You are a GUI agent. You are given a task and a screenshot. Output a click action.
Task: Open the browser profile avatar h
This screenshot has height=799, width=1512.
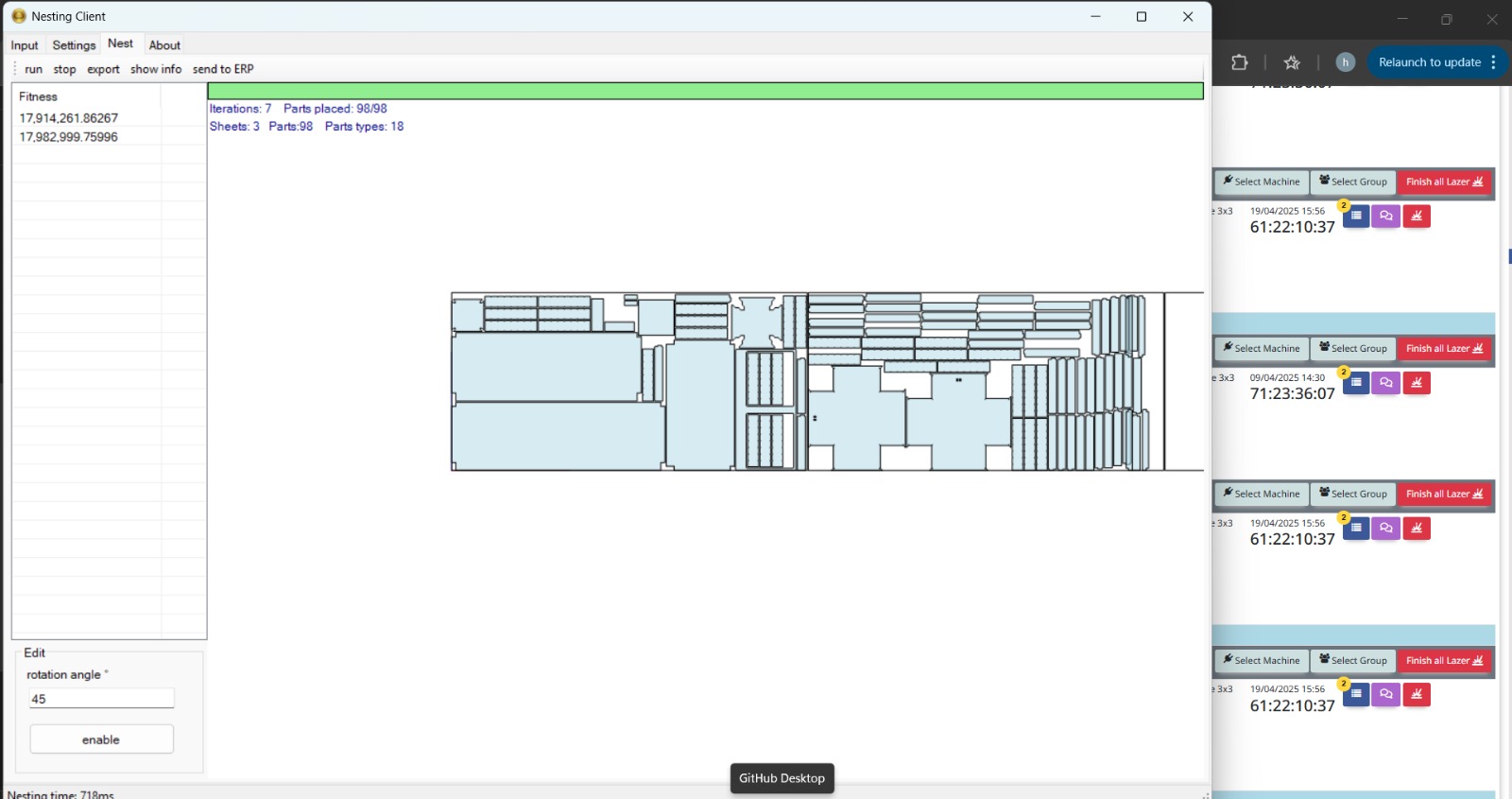point(1346,62)
